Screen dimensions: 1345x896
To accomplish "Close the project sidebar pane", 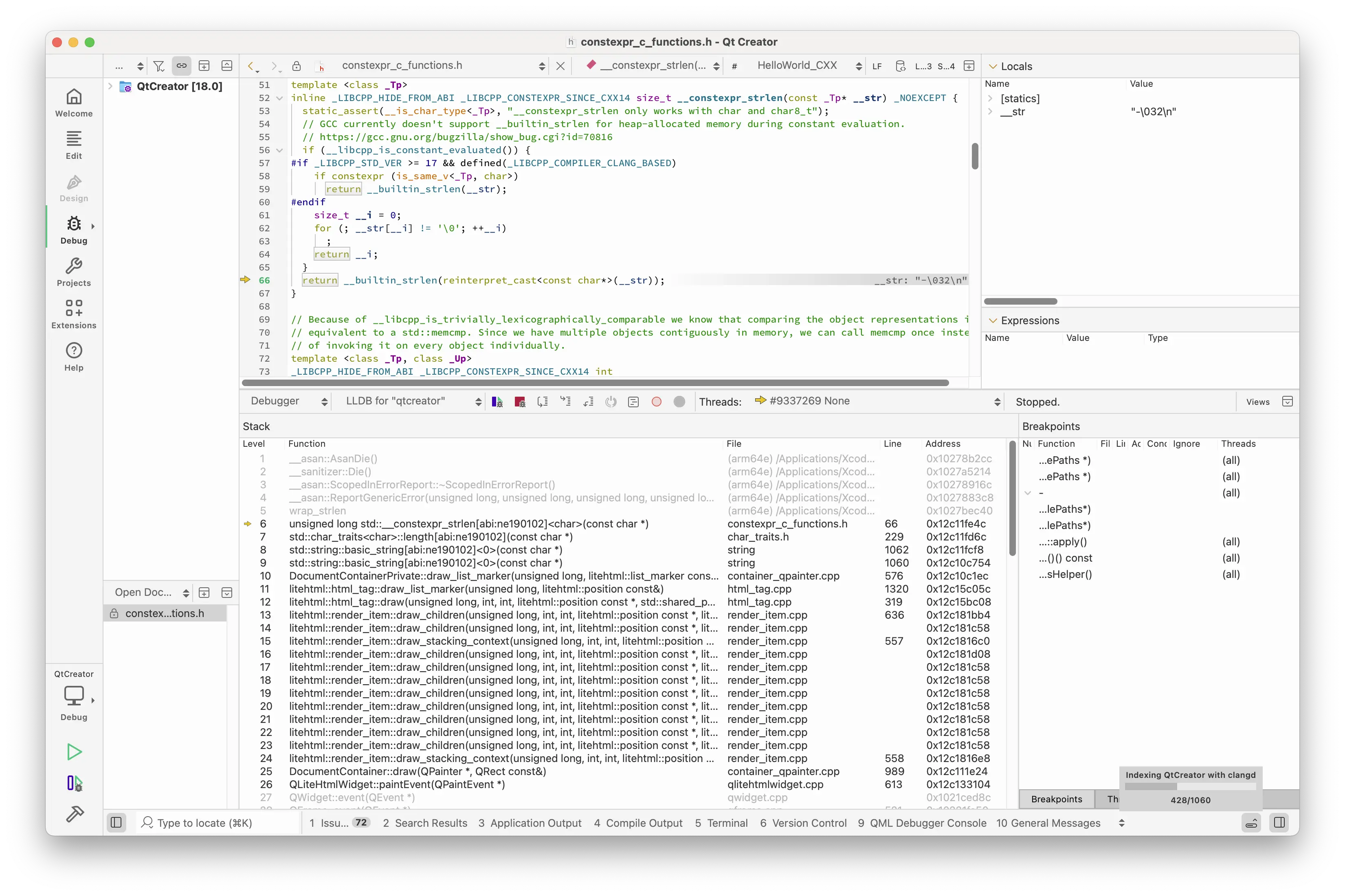I will (227, 66).
